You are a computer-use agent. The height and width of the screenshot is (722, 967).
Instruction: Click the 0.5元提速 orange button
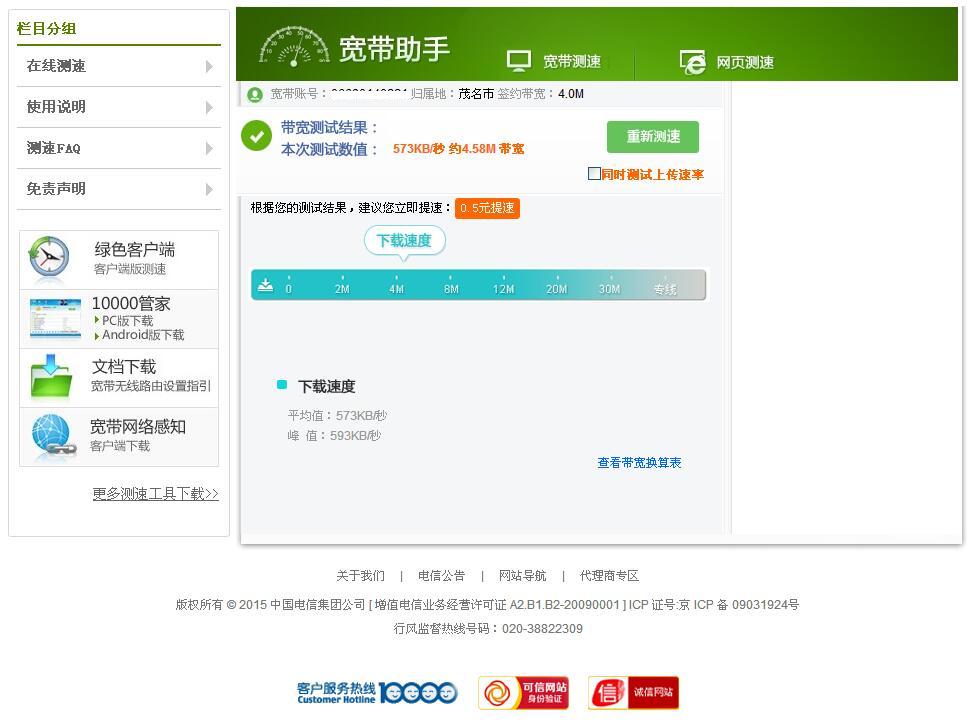487,208
